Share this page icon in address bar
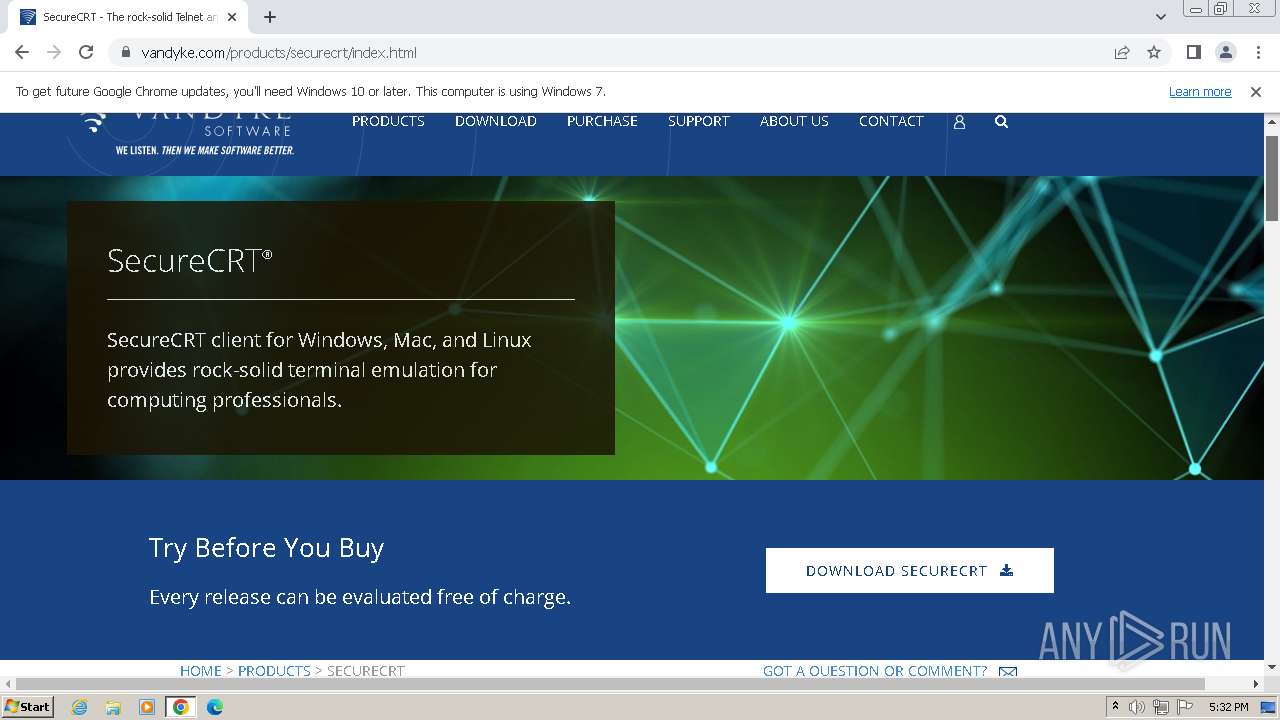Screen dimensions: 1280x720 point(1122,52)
